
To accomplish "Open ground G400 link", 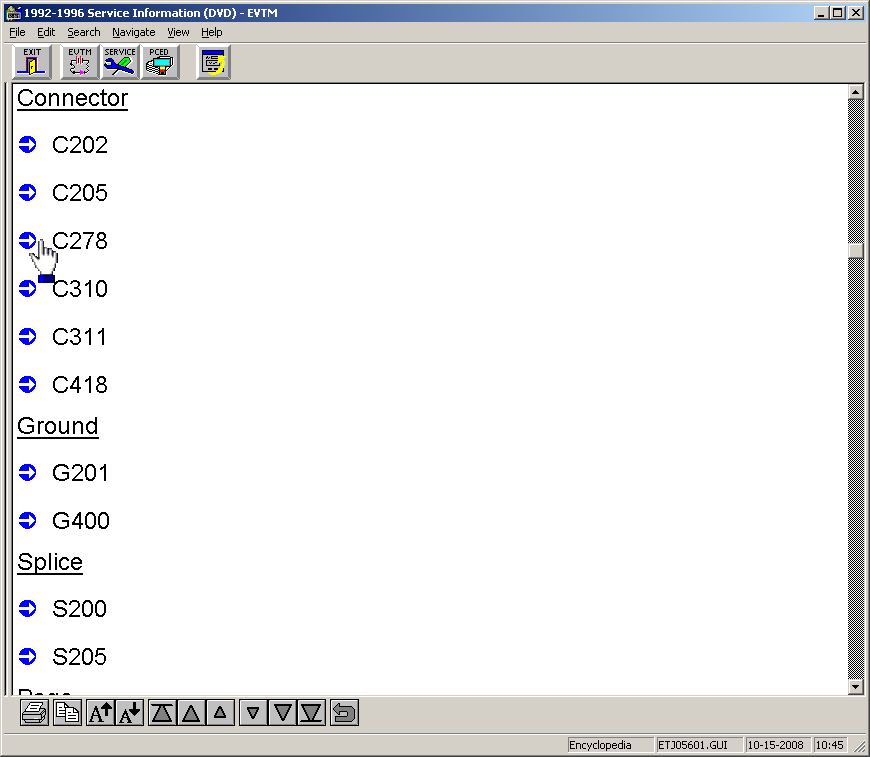I will 80,521.
